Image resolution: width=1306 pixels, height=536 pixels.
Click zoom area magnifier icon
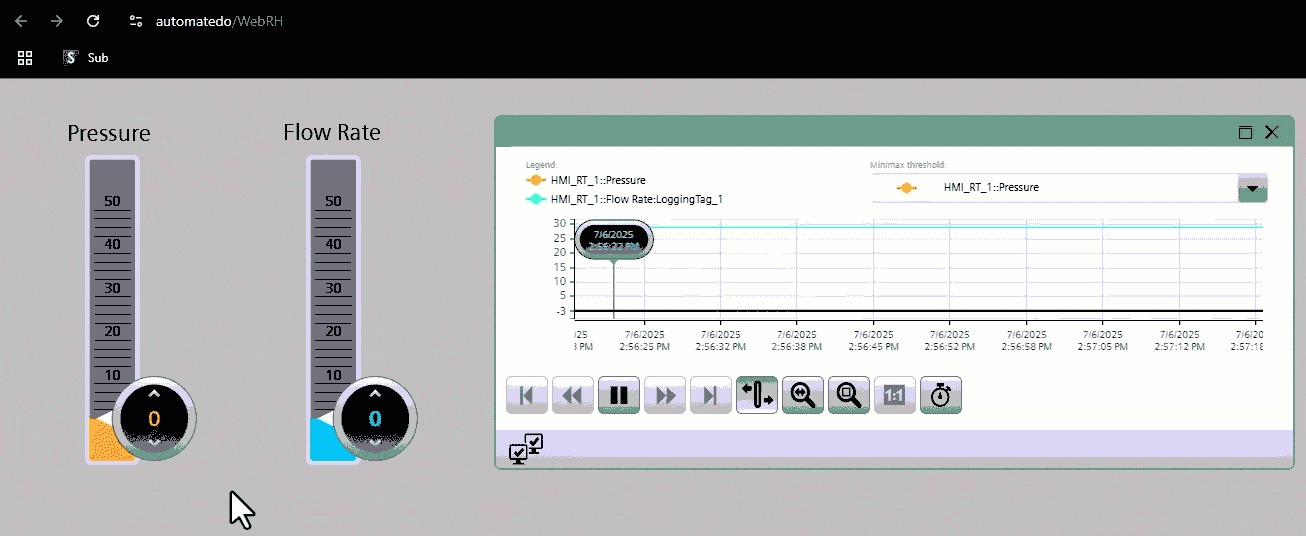[849, 395]
